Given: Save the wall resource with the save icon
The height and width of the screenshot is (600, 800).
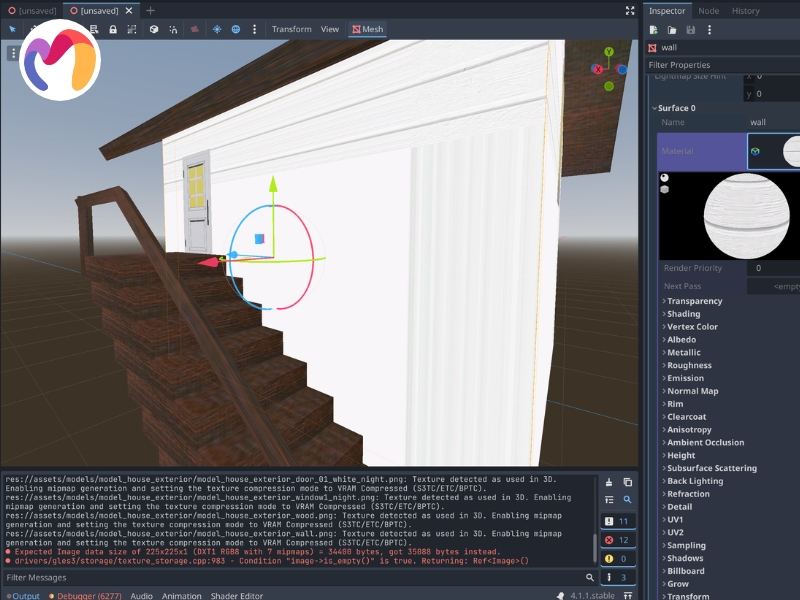Looking at the screenshot, I should [689, 29].
